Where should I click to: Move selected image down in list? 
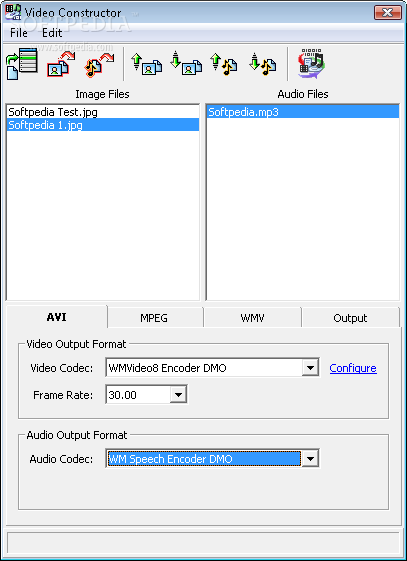click(186, 64)
